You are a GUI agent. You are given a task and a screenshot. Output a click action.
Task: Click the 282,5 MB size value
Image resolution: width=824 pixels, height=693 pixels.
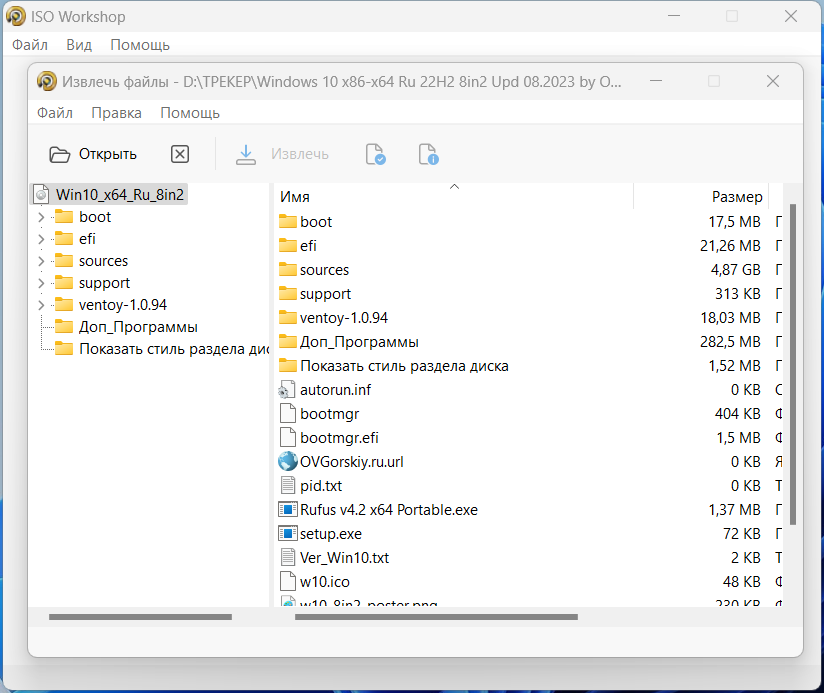(730, 342)
